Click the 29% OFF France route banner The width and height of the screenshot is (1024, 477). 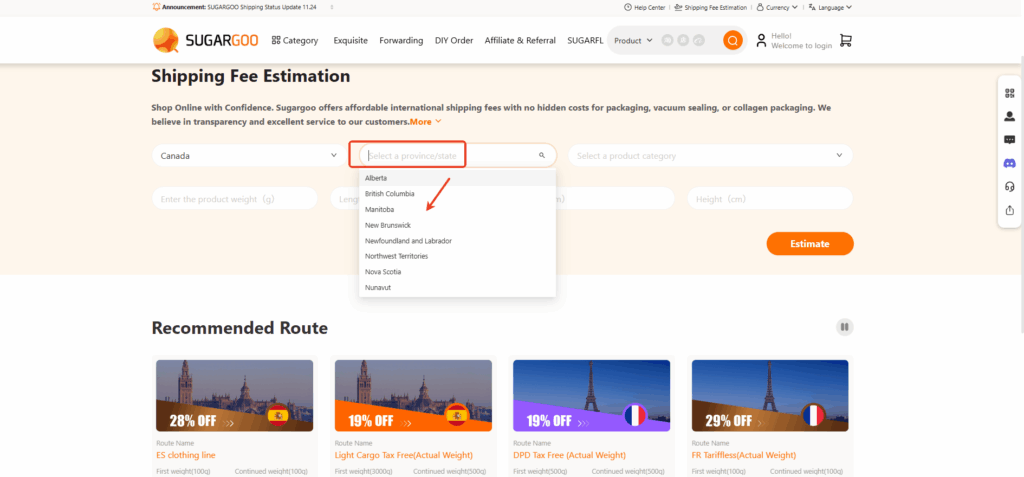click(770, 395)
